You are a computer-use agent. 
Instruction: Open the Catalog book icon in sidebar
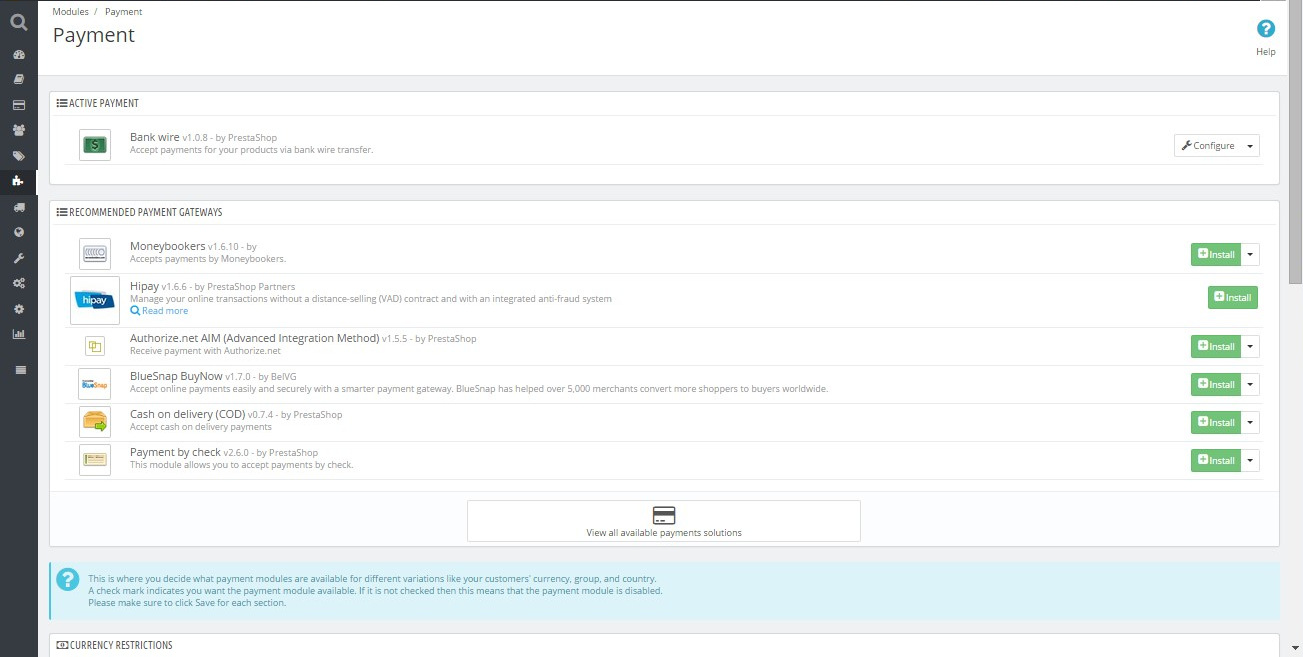click(18, 79)
